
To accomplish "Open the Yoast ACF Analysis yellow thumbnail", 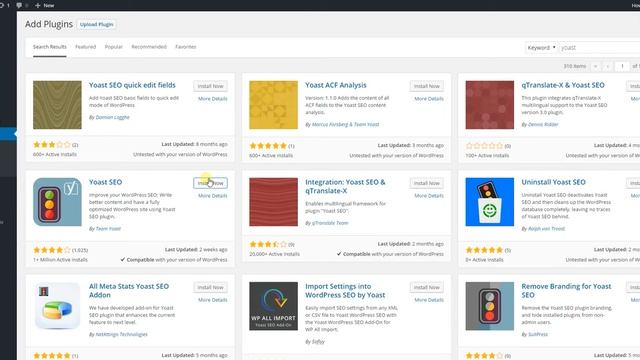I will (273, 105).
